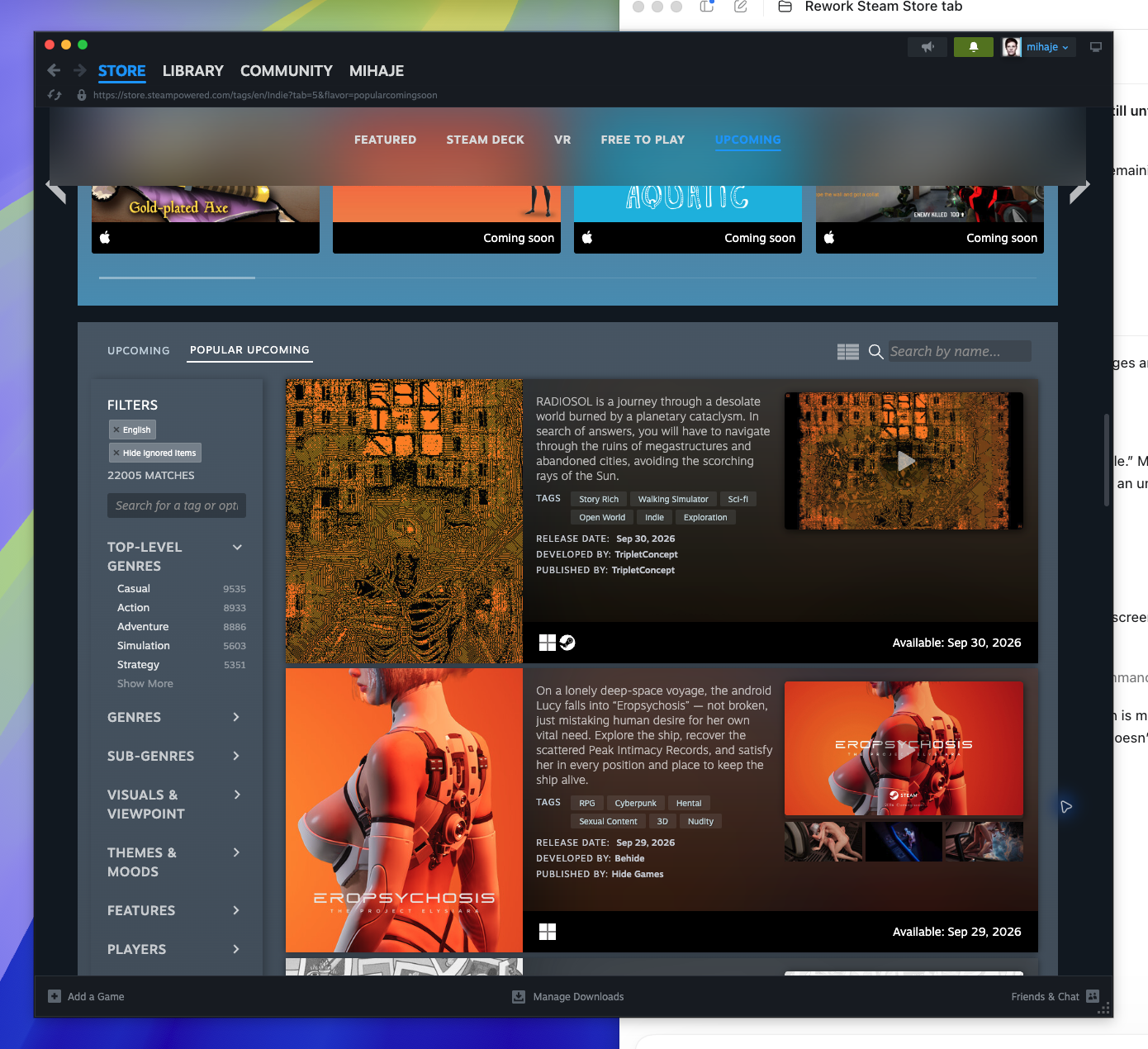Click the Friends & Chat people icon

(1093, 996)
